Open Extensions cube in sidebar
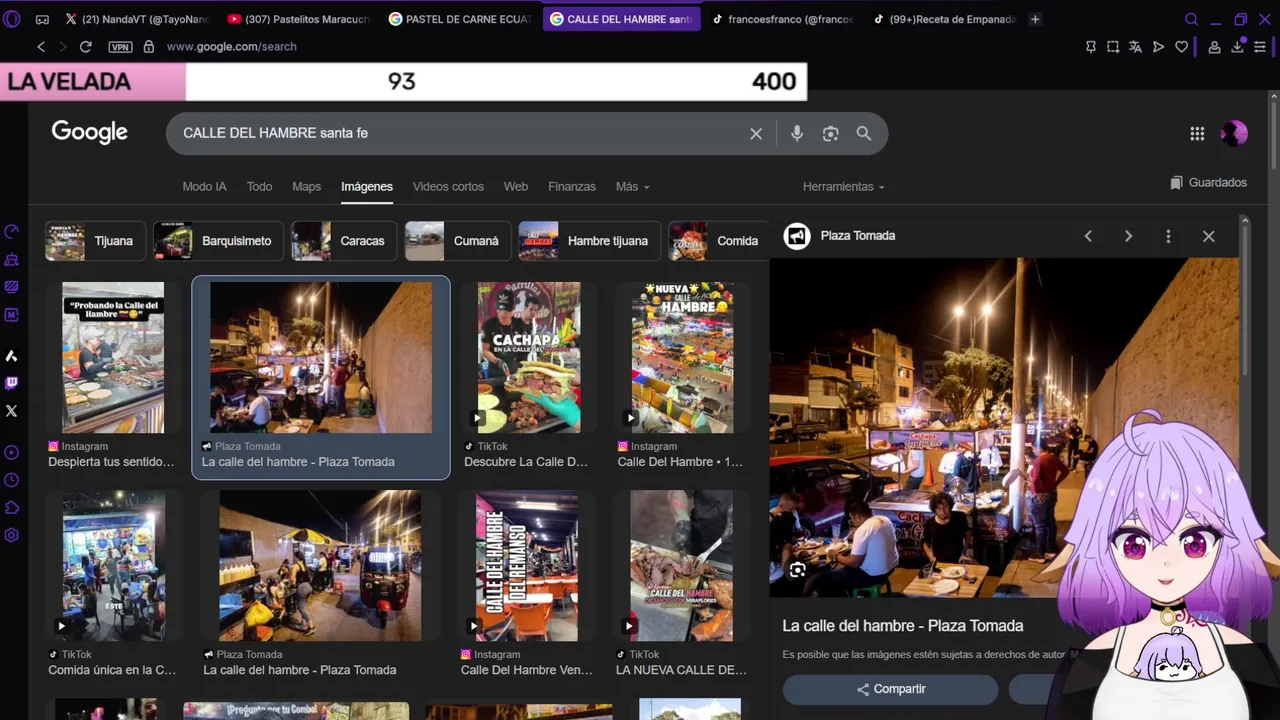Viewport: 1280px width, 720px height. (12, 508)
